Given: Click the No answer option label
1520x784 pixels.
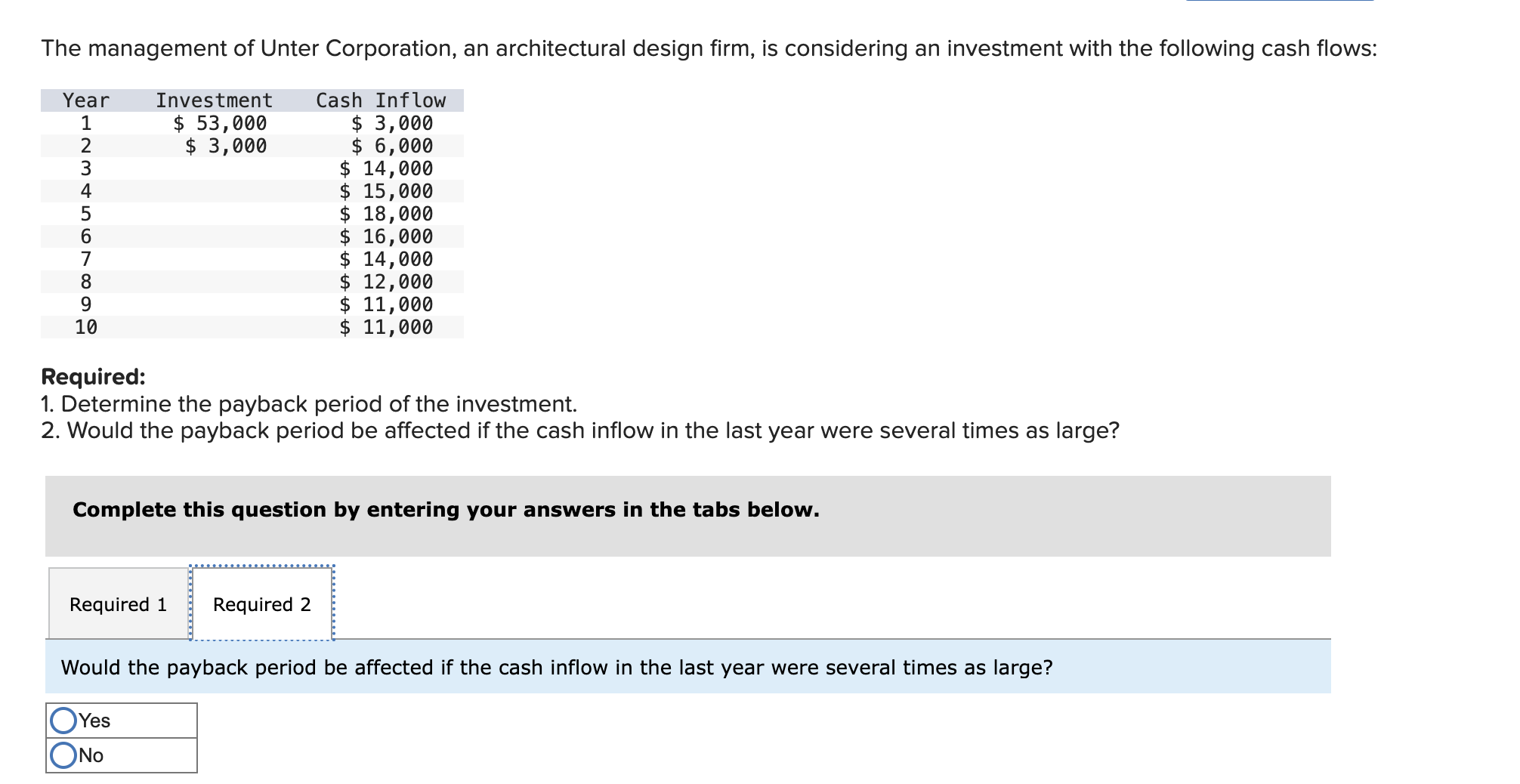Looking at the screenshot, I should click(x=90, y=756).
